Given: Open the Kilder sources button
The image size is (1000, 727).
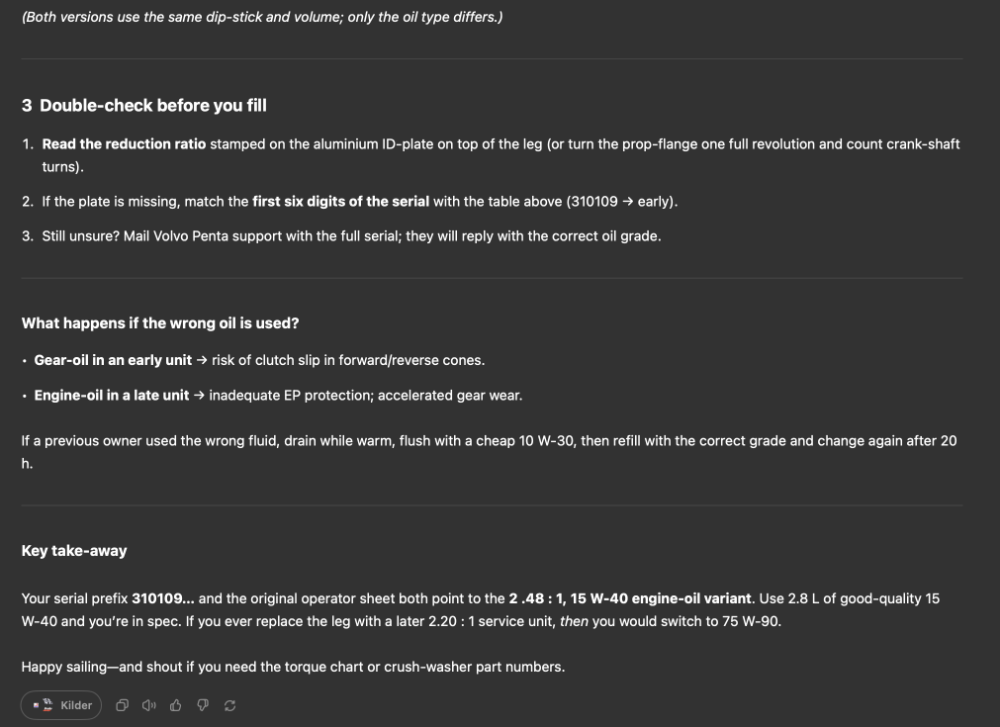Looking at the screenshot, I should click(61, 705).
